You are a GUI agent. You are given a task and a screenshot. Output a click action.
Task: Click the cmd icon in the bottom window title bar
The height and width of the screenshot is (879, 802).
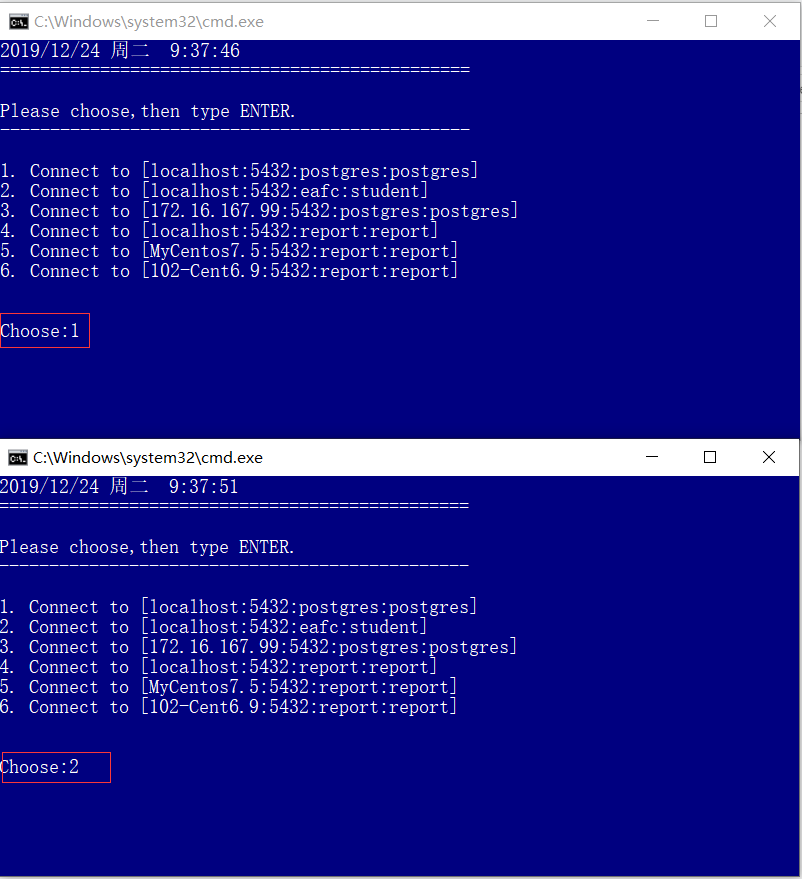[x=17, y=458]
